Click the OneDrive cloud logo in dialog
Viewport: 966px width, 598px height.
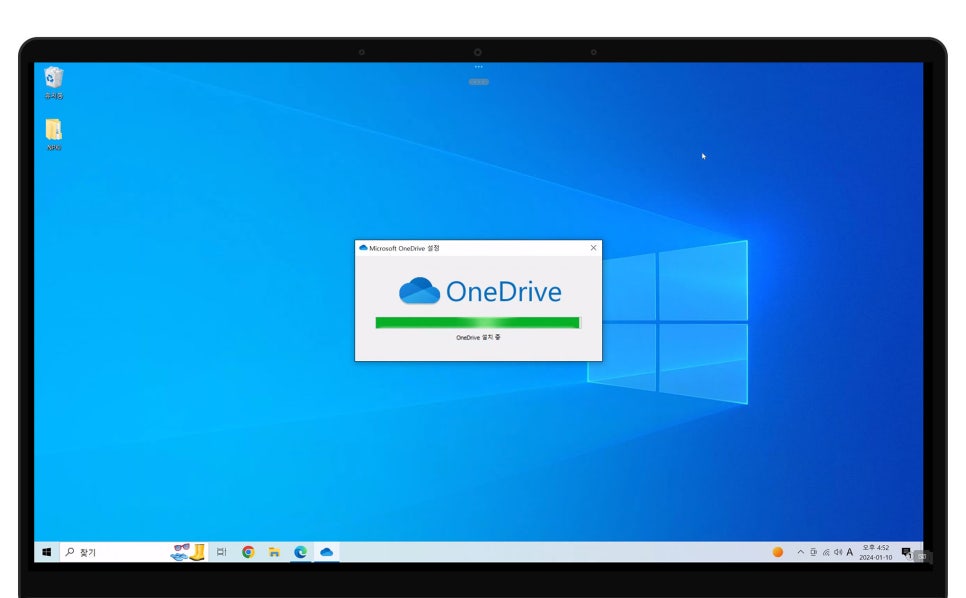tap(419, 291)
